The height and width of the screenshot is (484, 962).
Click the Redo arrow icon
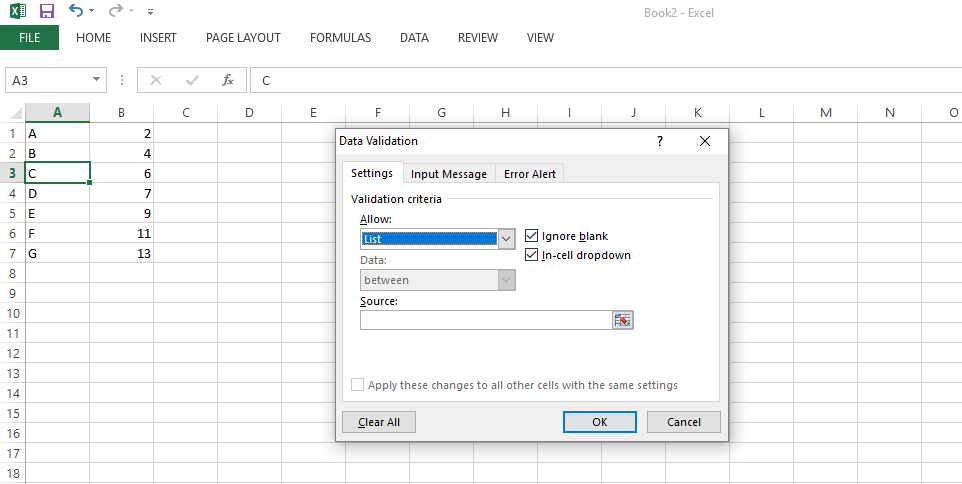click(x=116, y=11)
